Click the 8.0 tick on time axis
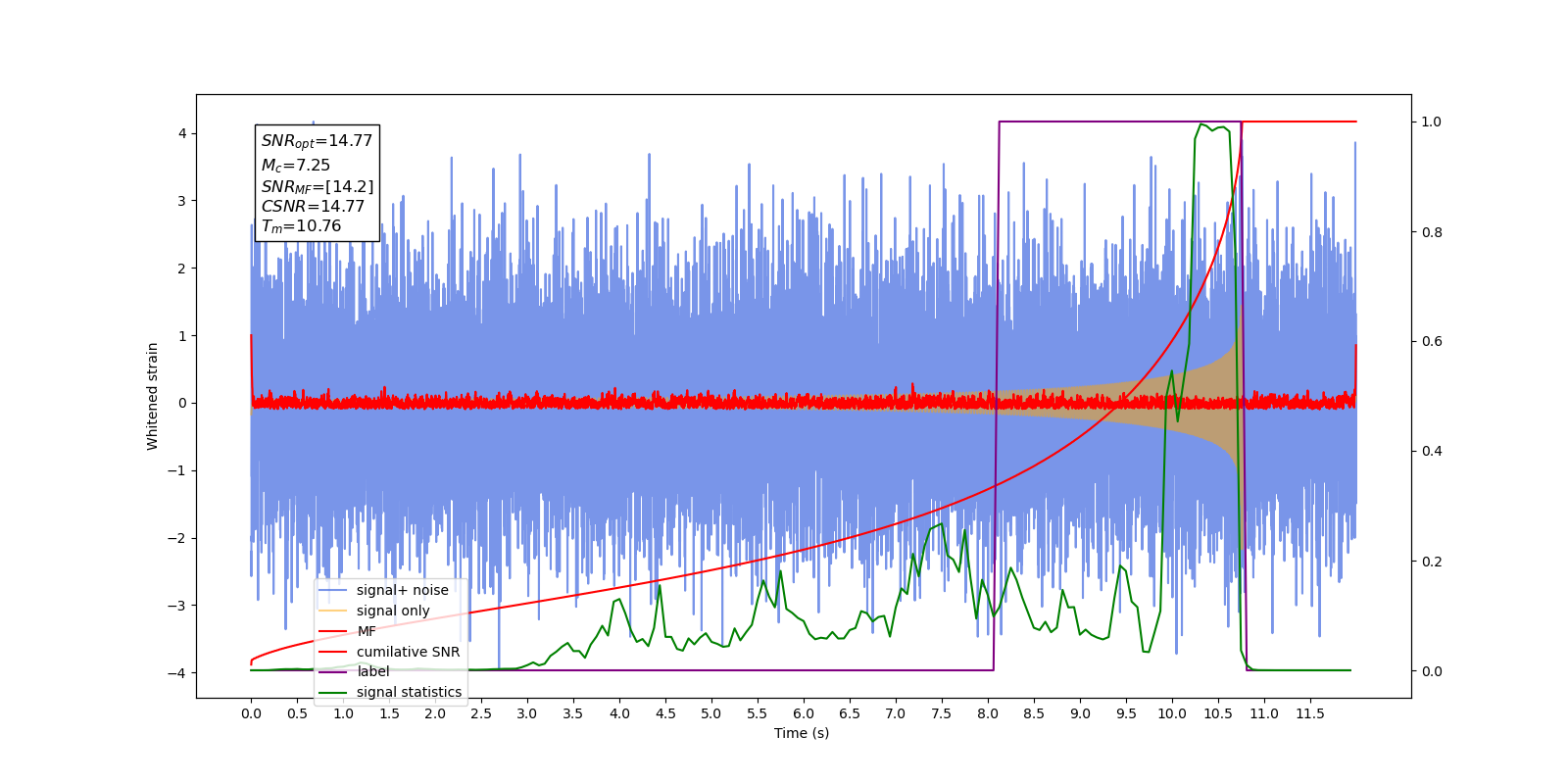 (988, 713)
